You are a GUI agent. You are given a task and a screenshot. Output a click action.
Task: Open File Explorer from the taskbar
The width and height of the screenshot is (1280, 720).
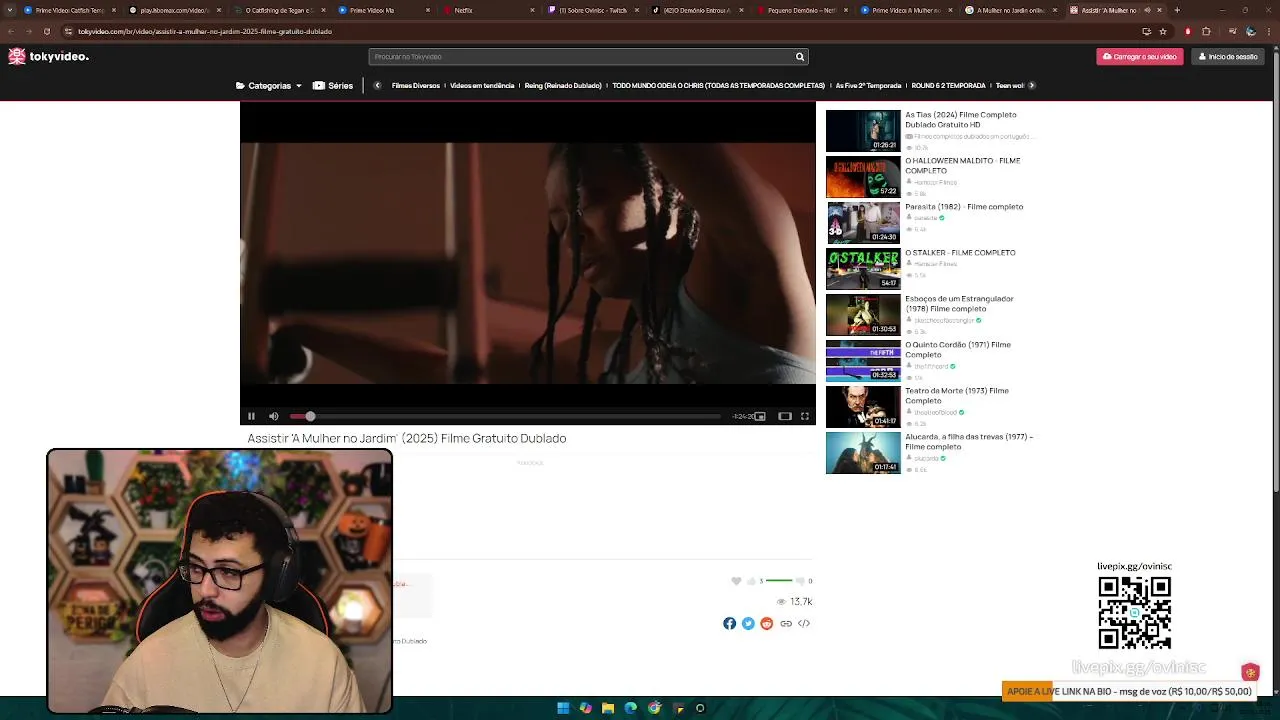point(608,708)
